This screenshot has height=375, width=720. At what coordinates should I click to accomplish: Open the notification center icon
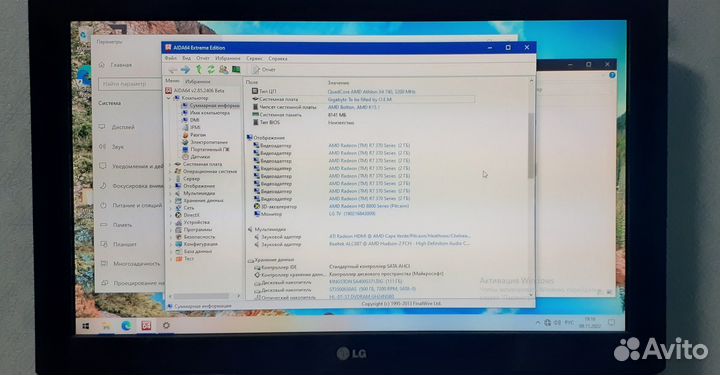click(x=611, y=322)
